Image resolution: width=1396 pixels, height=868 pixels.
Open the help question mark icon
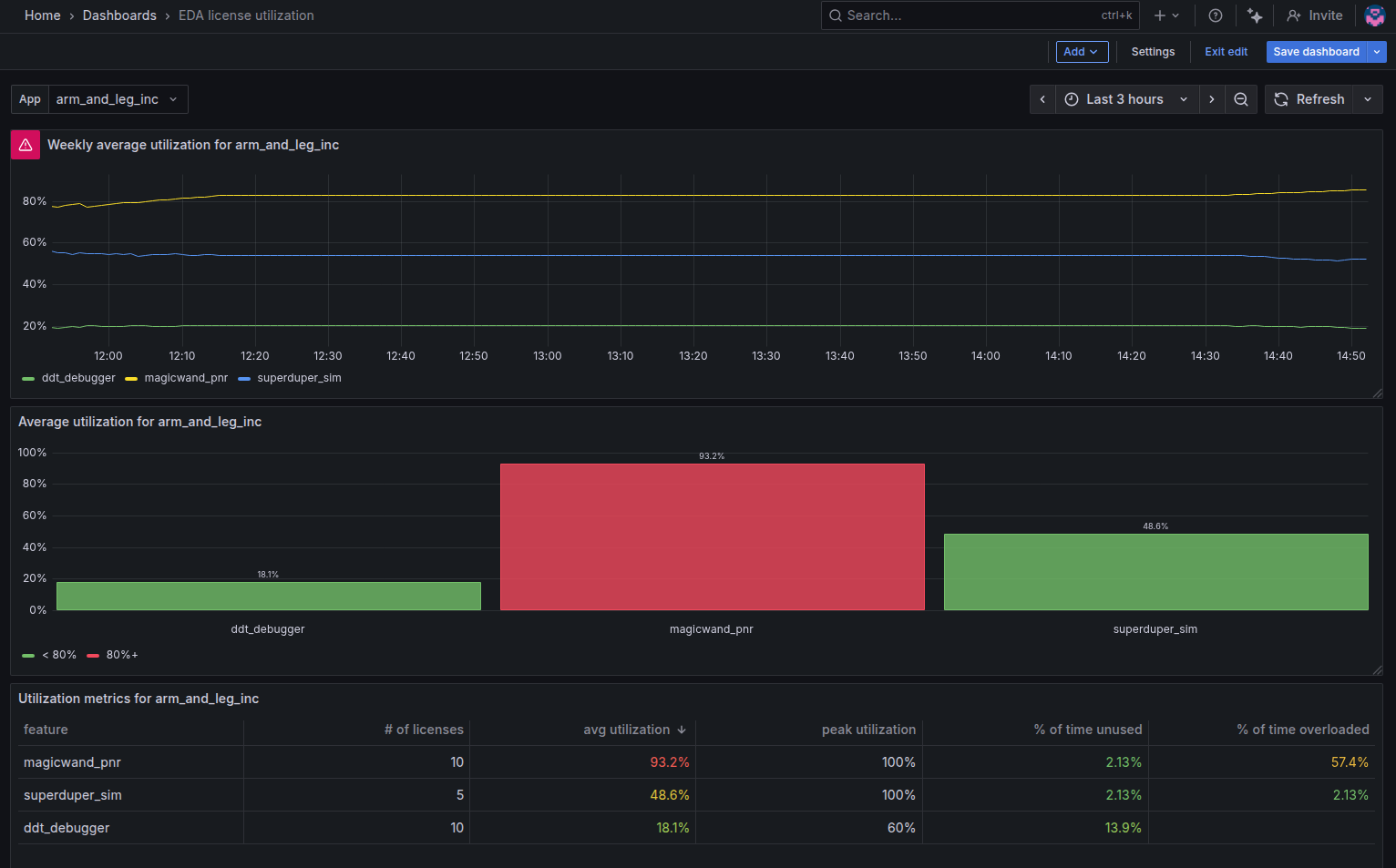1216,15
